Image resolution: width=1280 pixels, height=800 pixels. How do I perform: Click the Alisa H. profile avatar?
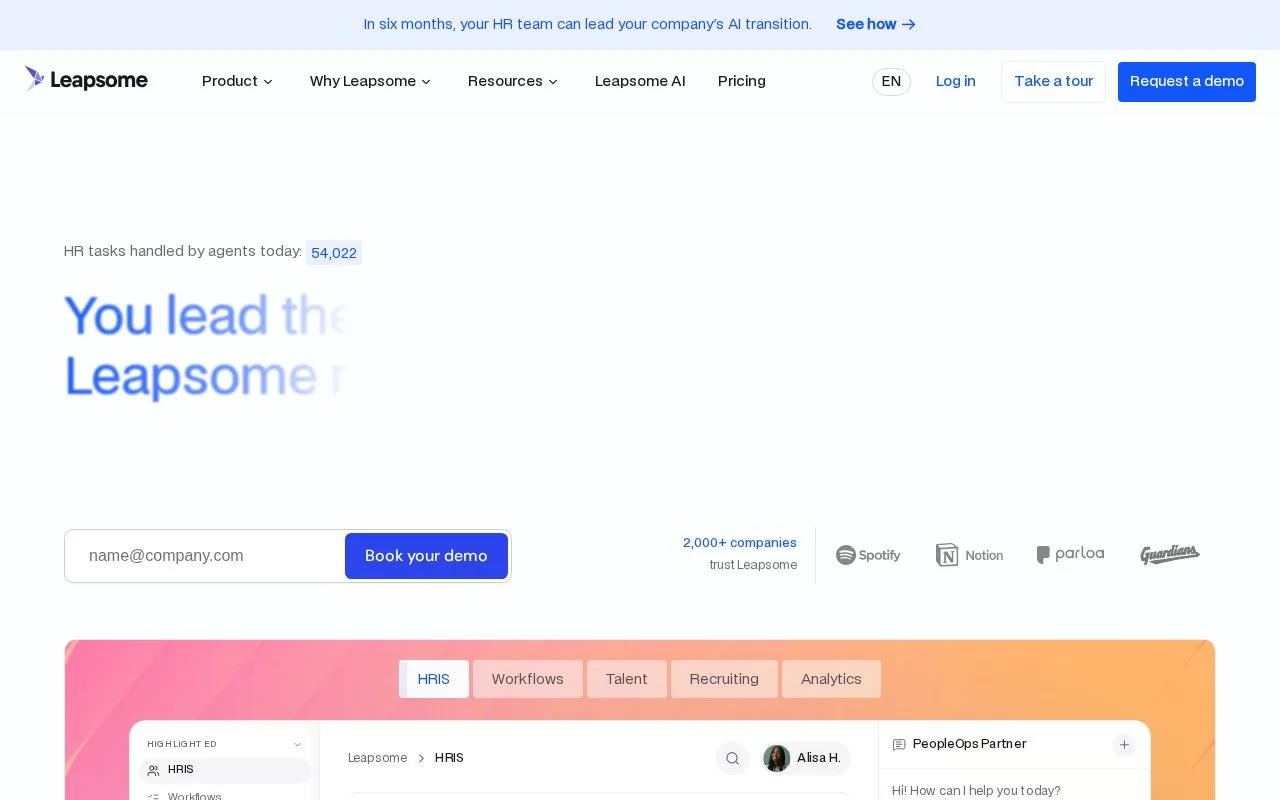[x=777, y=758]
